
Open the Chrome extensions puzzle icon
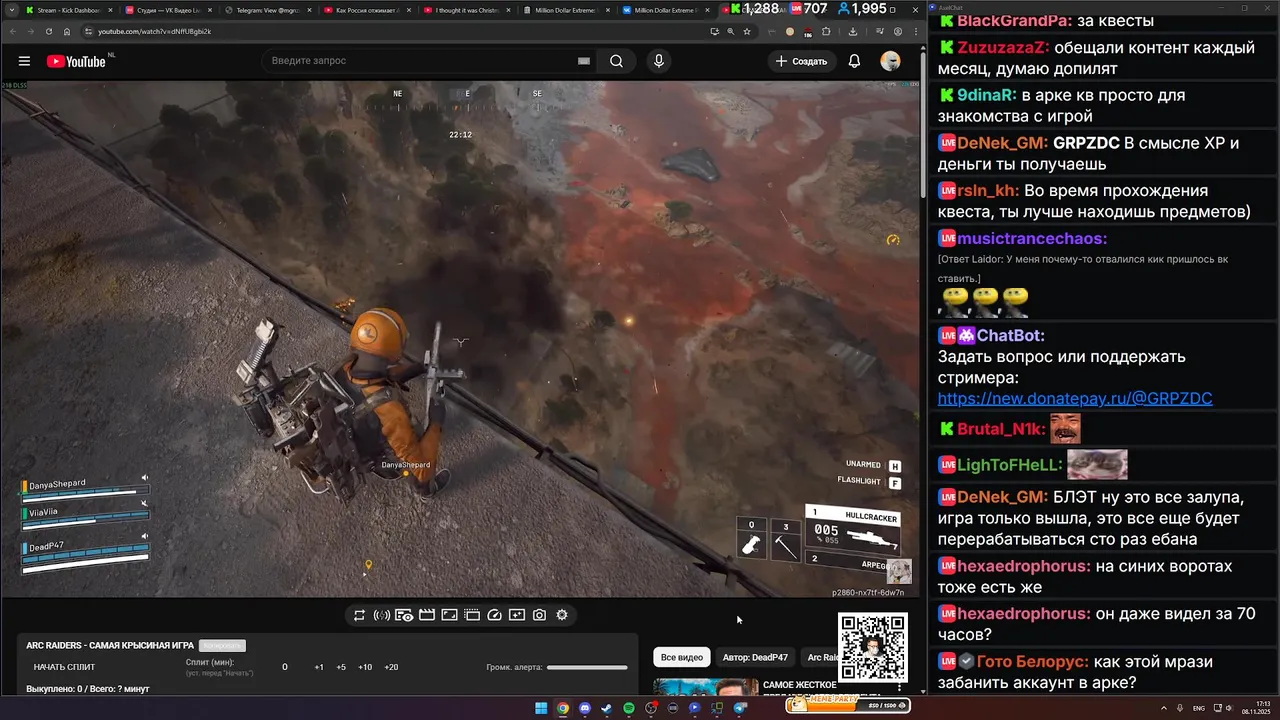(x=826, y=31)
